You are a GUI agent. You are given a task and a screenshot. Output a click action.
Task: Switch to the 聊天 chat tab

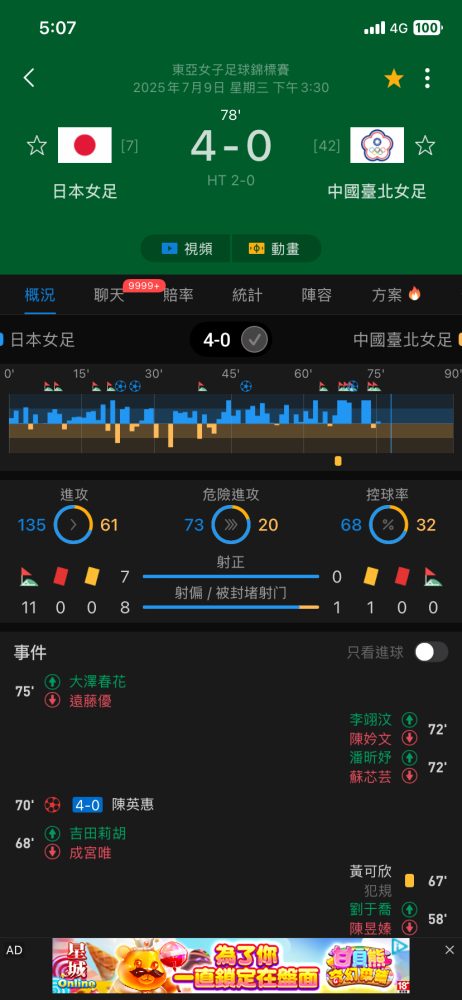(x=109, y=295)
